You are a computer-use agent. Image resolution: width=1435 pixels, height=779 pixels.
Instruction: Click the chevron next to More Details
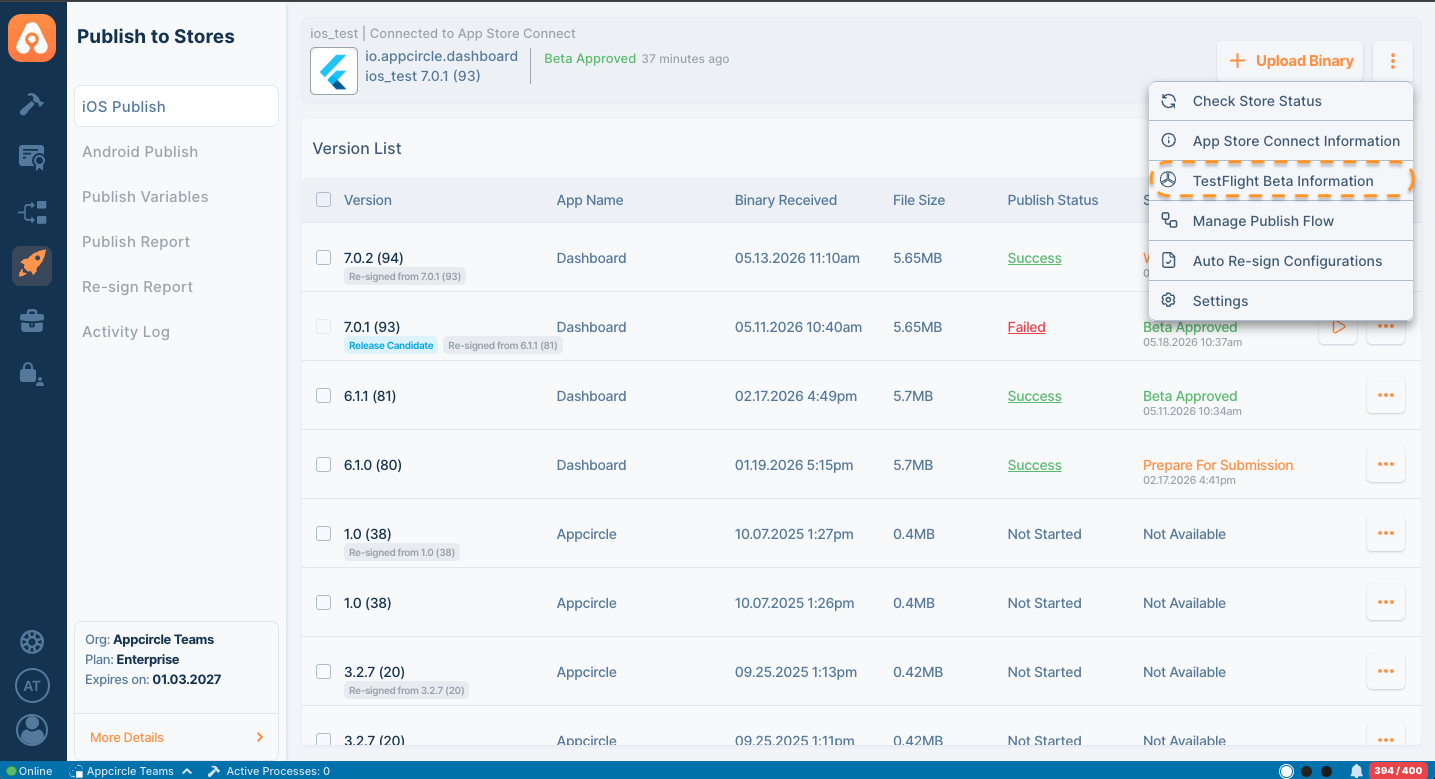(x=260, y=737)
